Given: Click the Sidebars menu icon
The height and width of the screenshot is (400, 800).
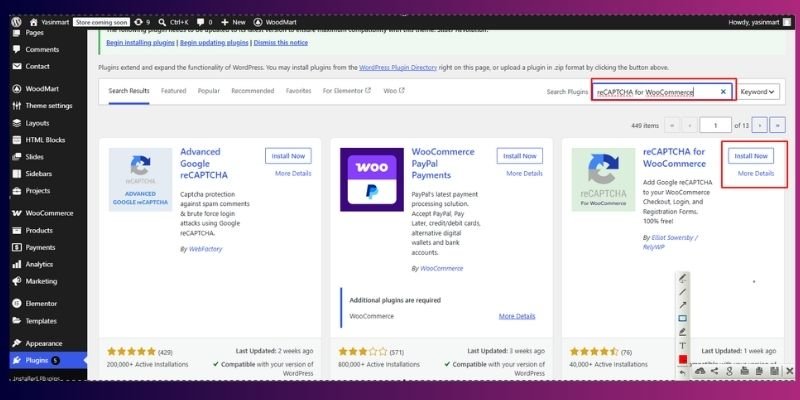Looking at the screenshot, I should click(x=17, y=173).
